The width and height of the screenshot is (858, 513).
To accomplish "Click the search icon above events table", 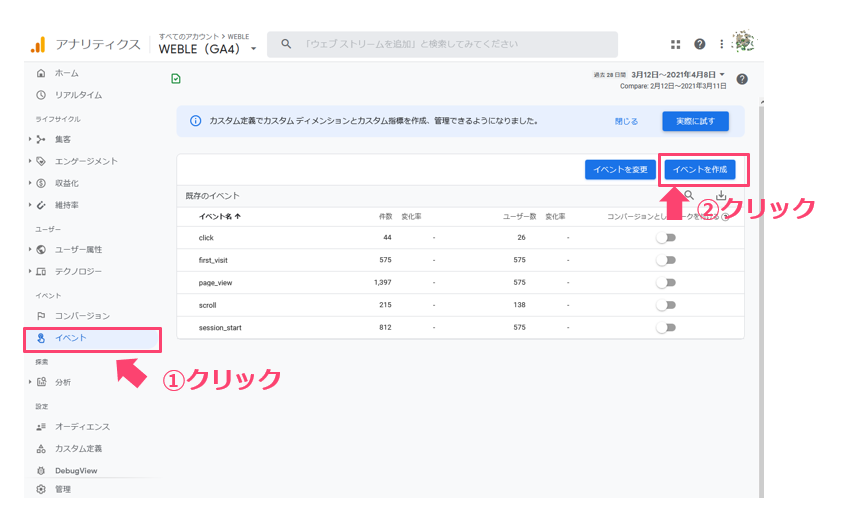I will tap(689, 195).
